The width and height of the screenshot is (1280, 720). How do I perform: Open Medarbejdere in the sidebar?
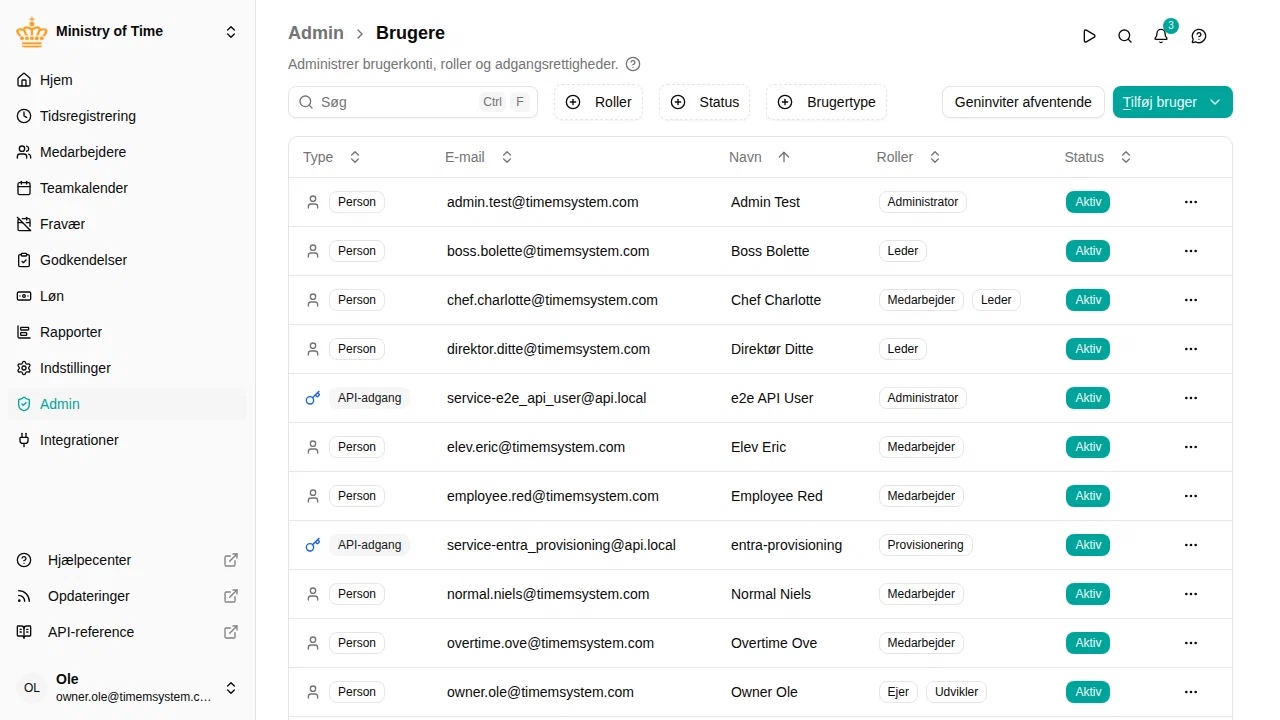pos(127,152)
